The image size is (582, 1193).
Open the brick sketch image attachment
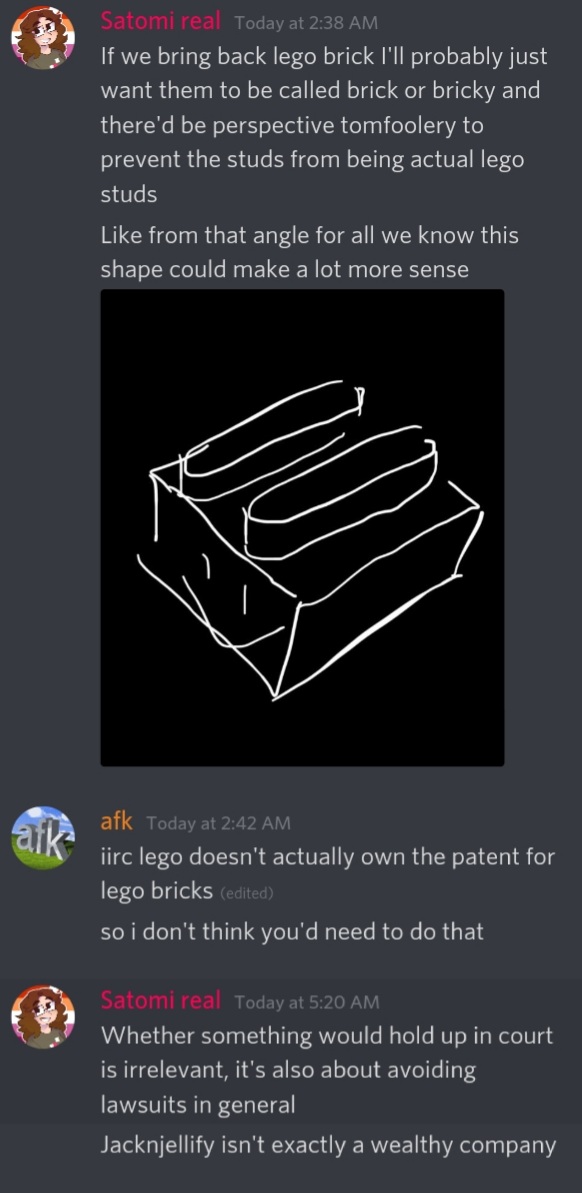[x=302, y=527]
